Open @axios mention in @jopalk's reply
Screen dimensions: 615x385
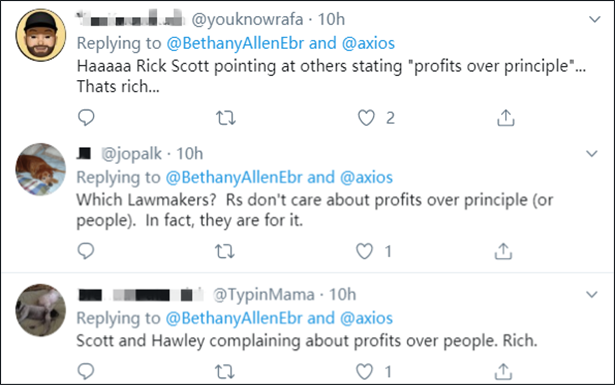(366, 177)
